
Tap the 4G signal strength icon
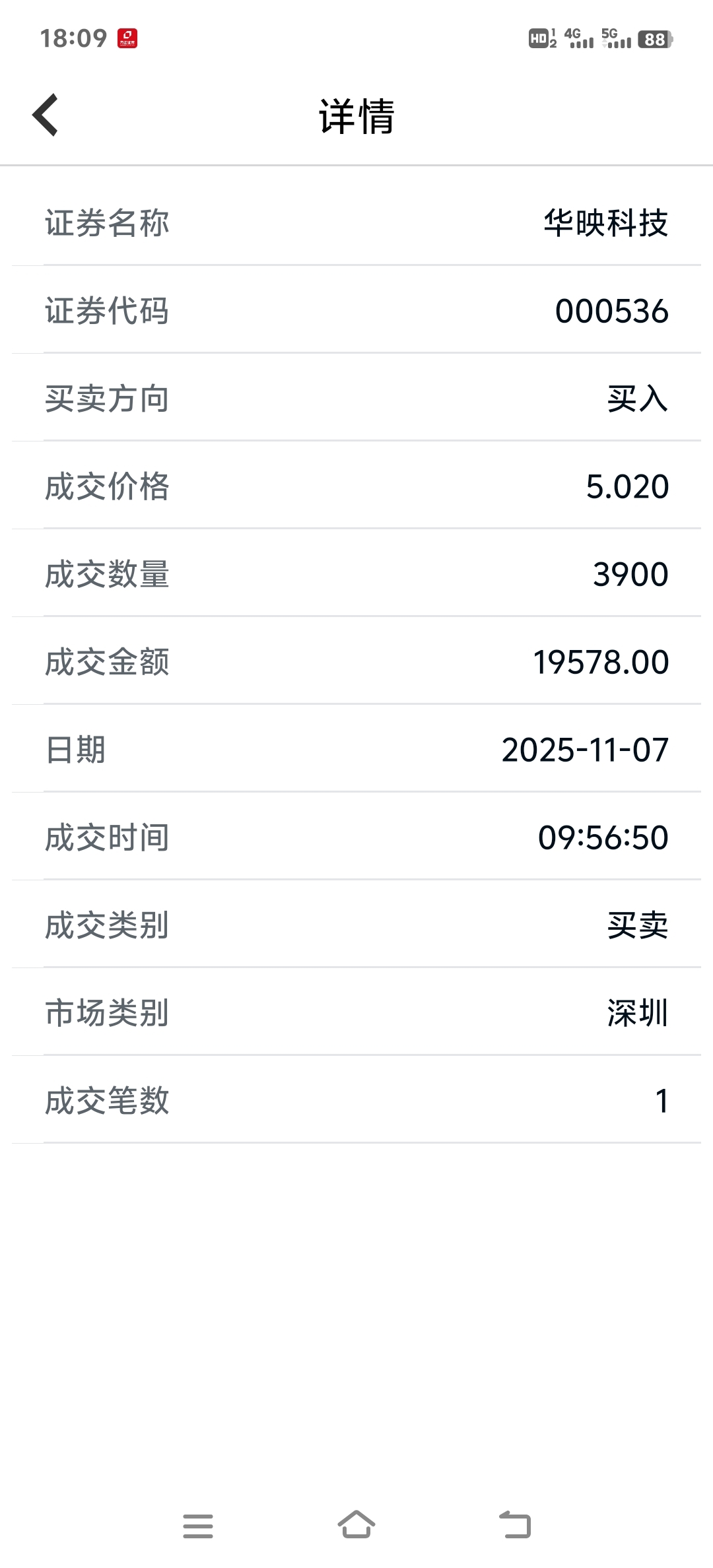[x=579, y=38]
